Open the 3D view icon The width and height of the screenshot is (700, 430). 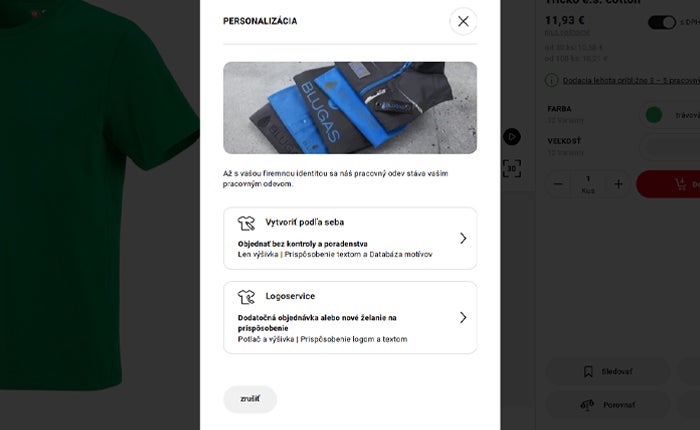tap(512, 168)
